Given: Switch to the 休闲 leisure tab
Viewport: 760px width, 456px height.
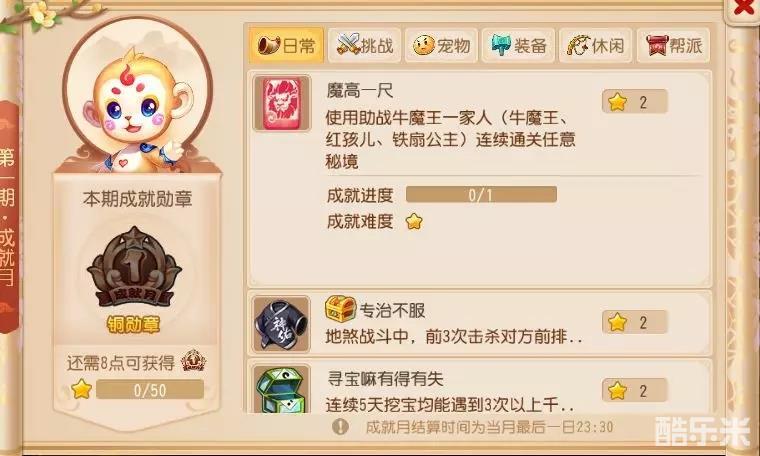Looking at the screenshot, I should coord(595,46).
